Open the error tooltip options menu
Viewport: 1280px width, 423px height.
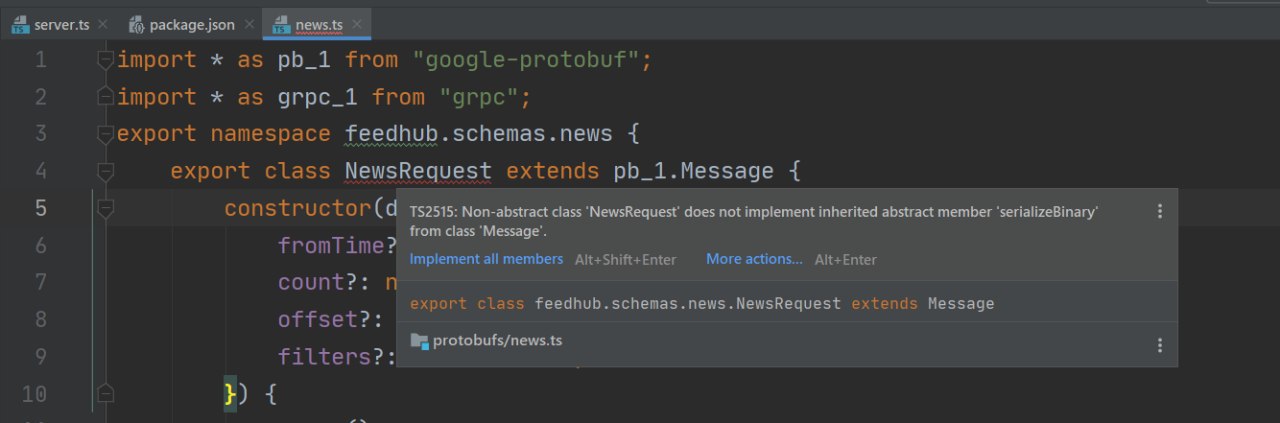coord(1160,211)
